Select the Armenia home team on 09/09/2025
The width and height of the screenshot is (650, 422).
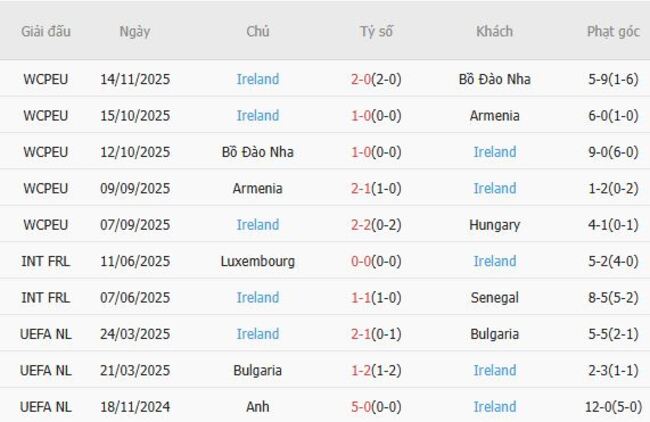pos(258,188)
